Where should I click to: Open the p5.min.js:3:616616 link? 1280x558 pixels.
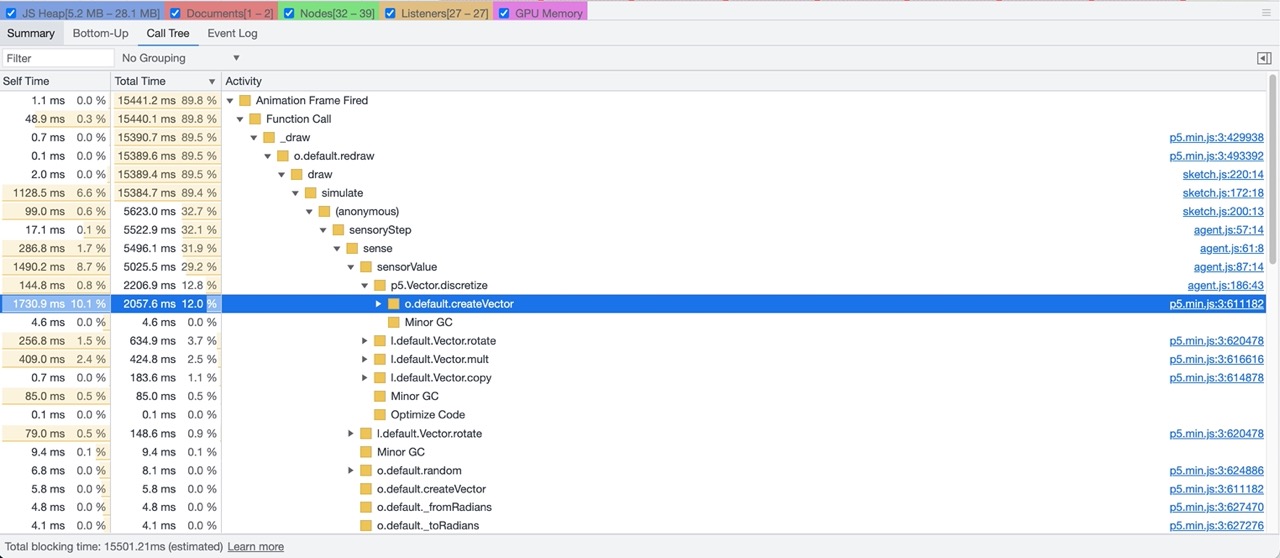coord(1216,359)
